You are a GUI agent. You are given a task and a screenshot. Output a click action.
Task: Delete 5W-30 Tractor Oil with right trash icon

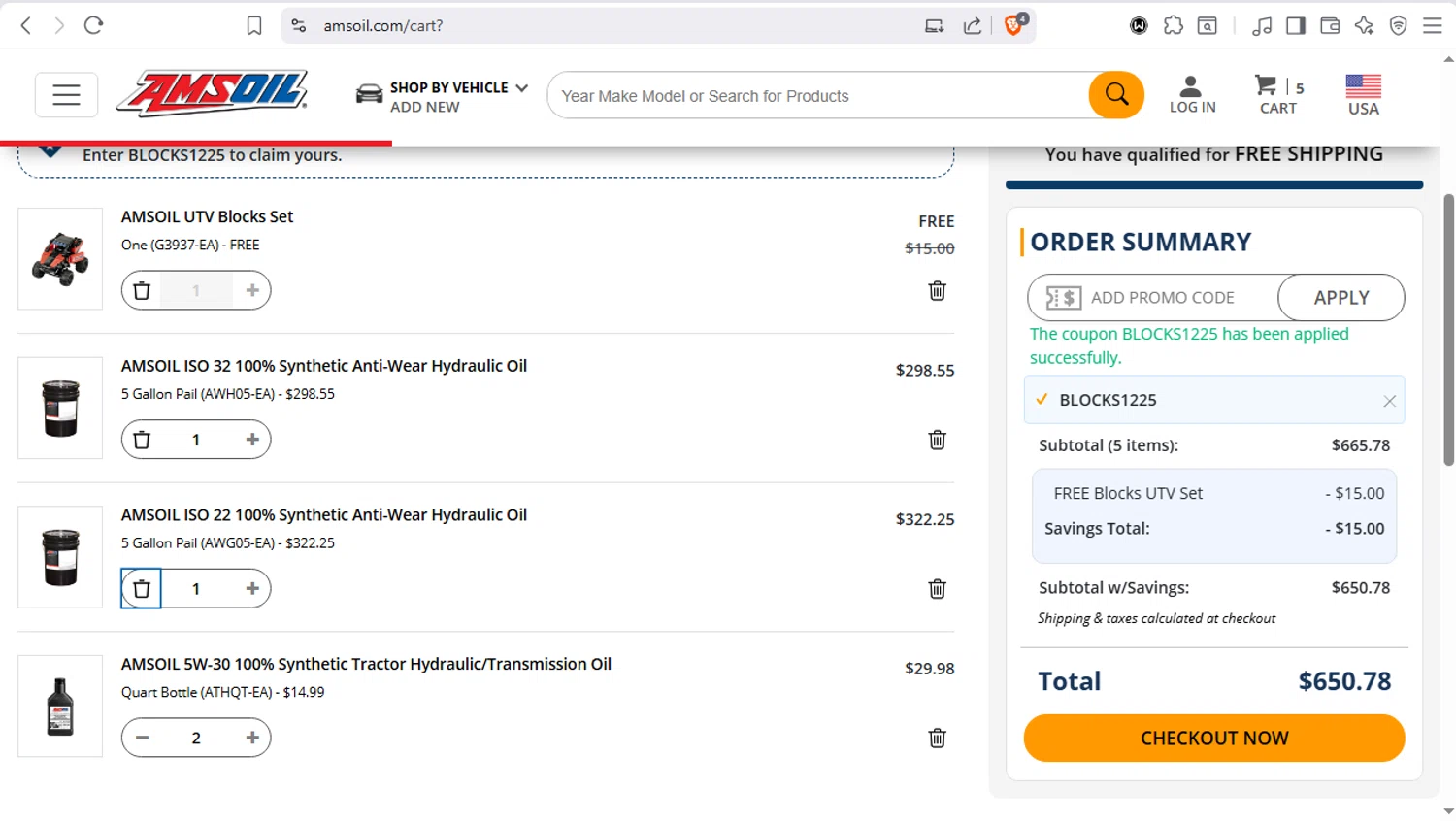[x=937, y=739]
